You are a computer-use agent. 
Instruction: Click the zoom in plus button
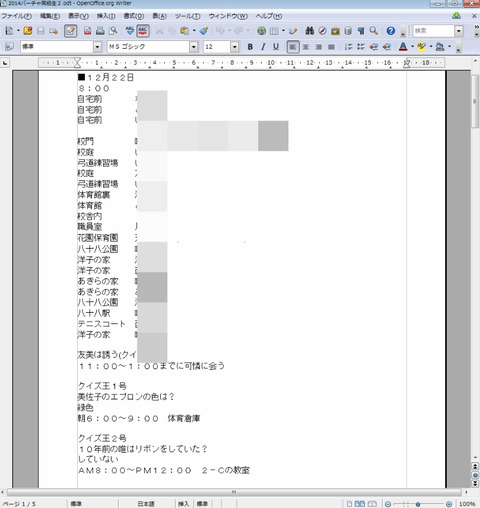point(449,504)
